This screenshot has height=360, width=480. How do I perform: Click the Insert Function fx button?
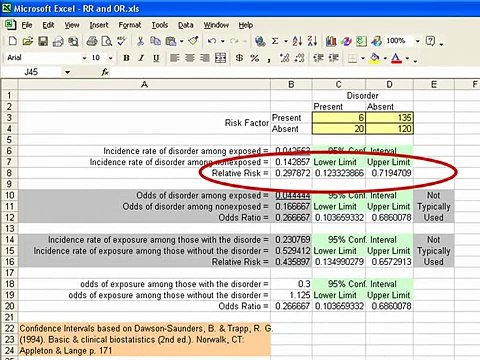pyautogui.click(x=105, y=72)
